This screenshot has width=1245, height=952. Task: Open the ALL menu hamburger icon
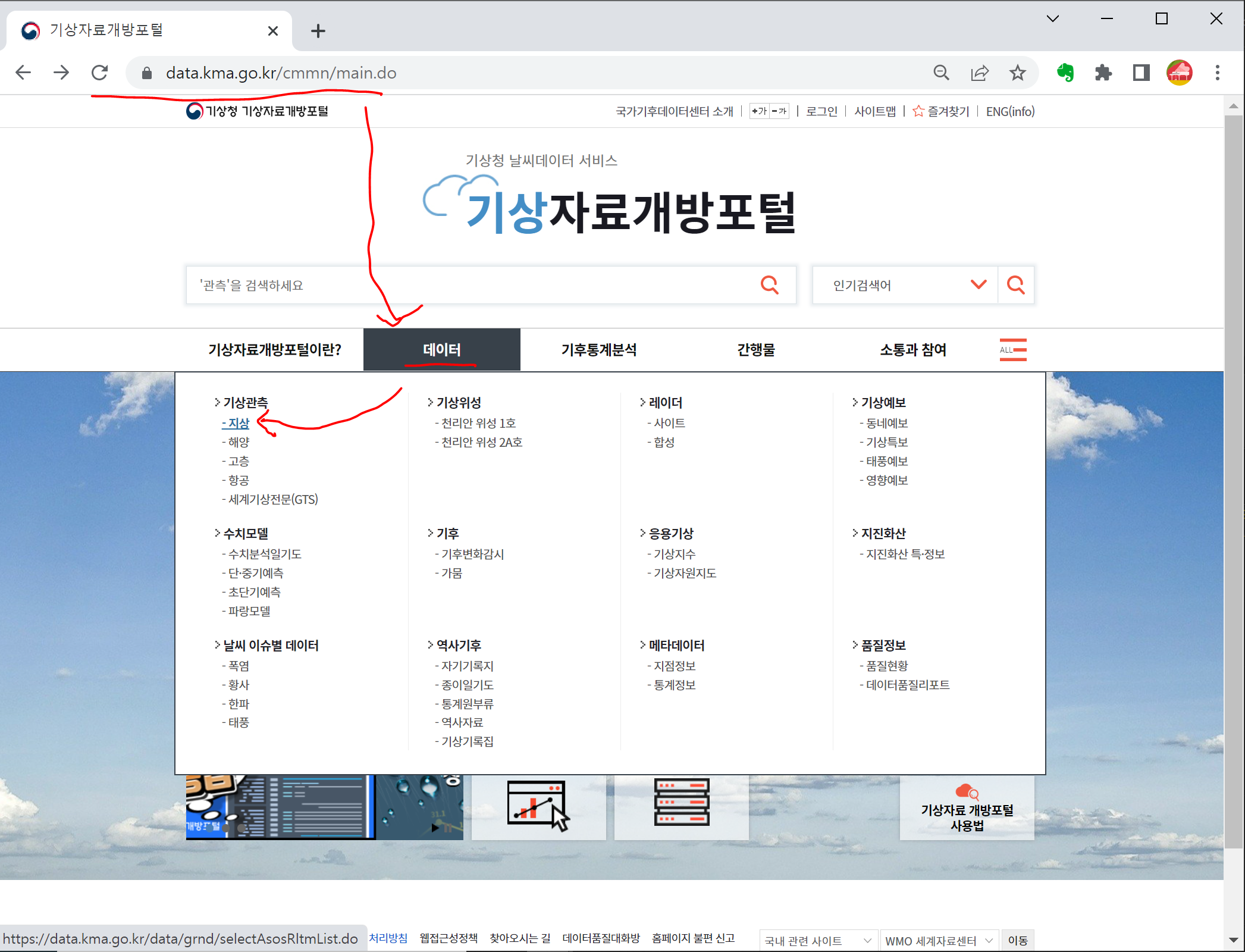[x=1012, y=350]
